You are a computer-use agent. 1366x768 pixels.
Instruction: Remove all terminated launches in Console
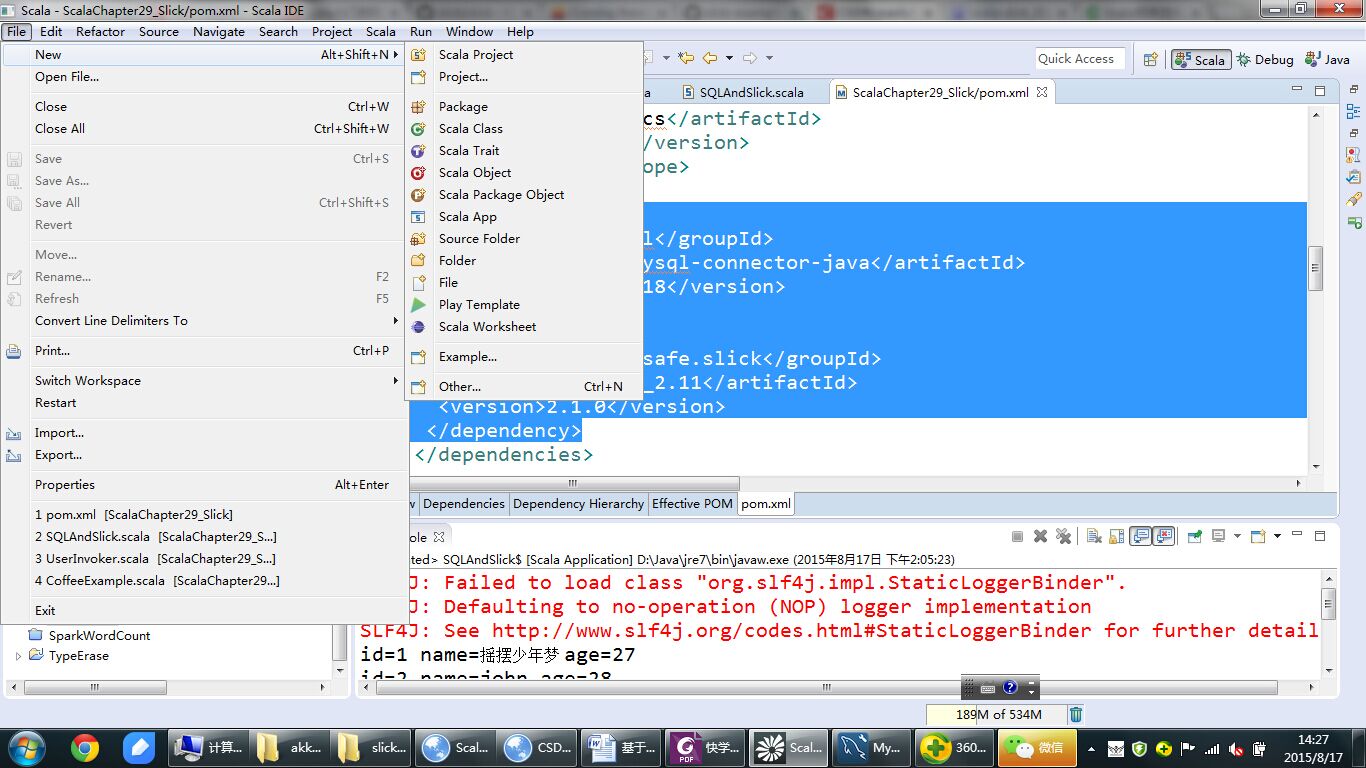coord(1063,536)
